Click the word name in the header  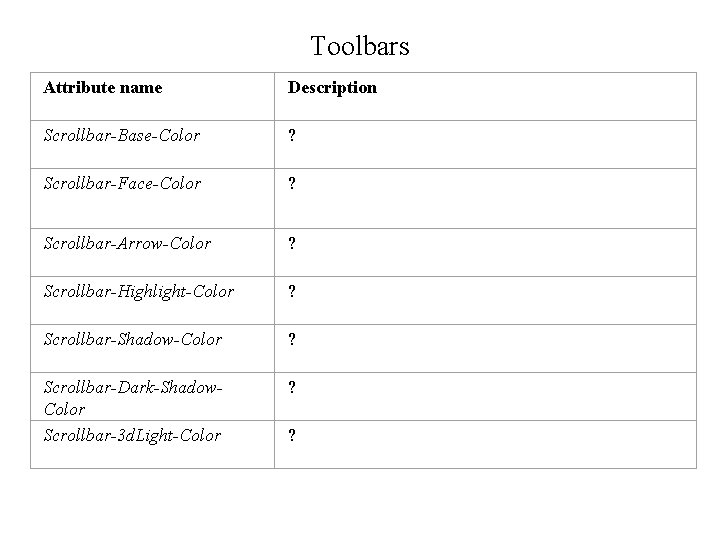pos(141,88)
